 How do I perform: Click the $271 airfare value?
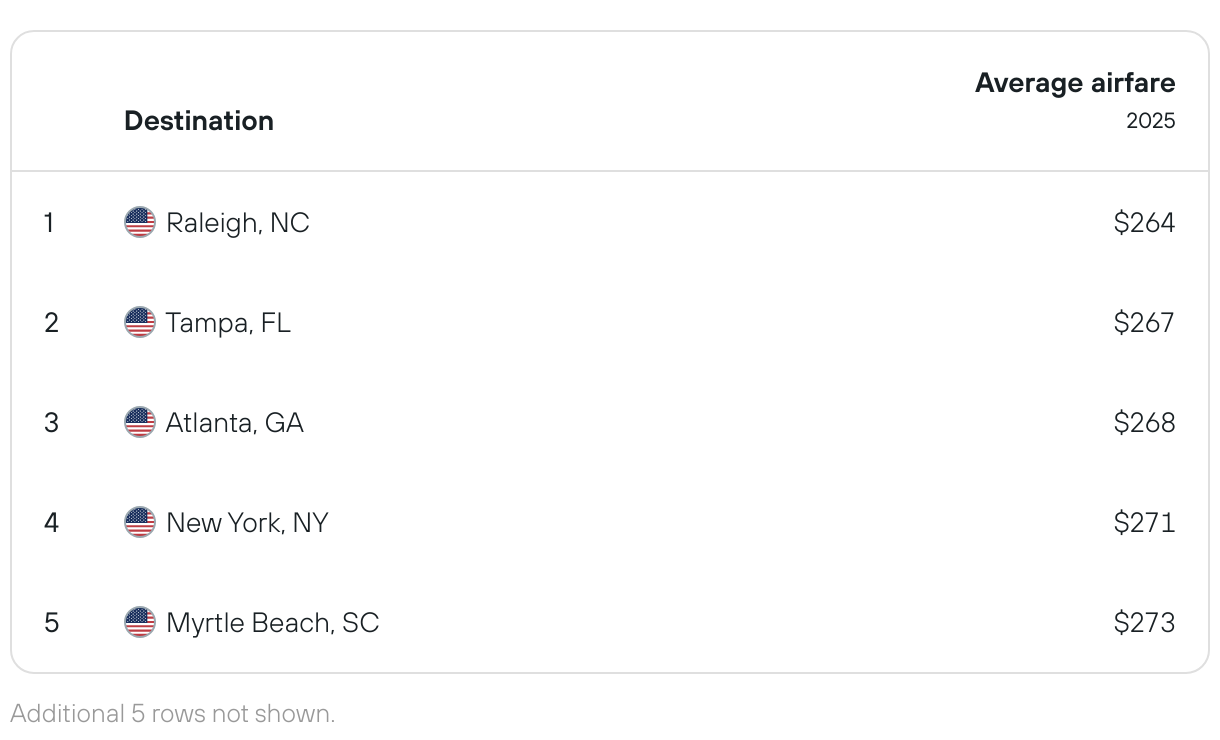(1145, 522)
